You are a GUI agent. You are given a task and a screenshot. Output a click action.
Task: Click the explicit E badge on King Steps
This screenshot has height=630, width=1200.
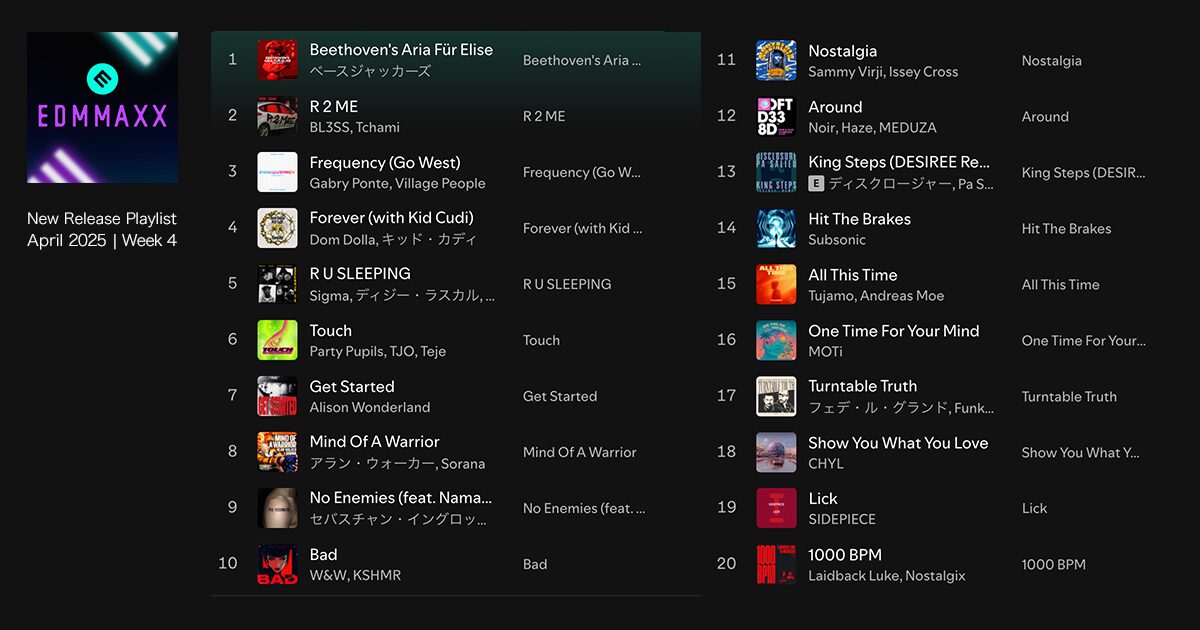[816, 183]
